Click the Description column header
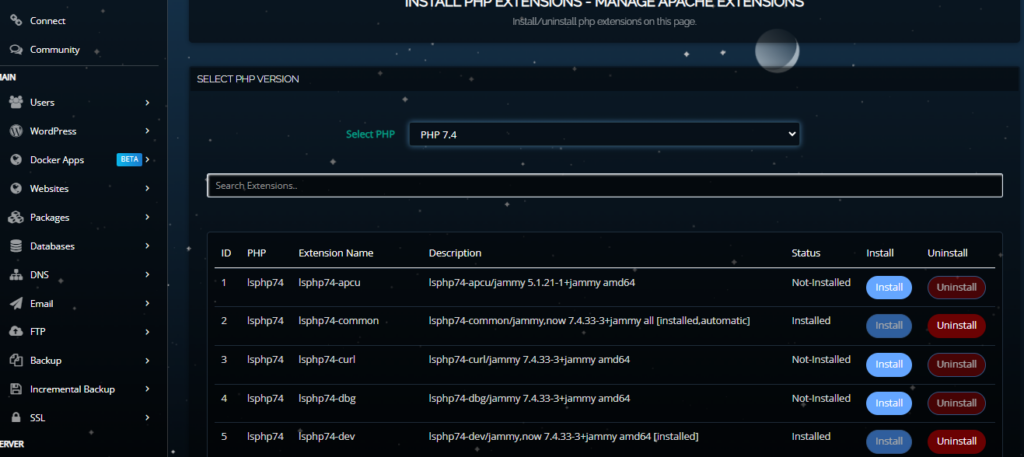Viewport: 1024px width, 457px height. [455, 253]
